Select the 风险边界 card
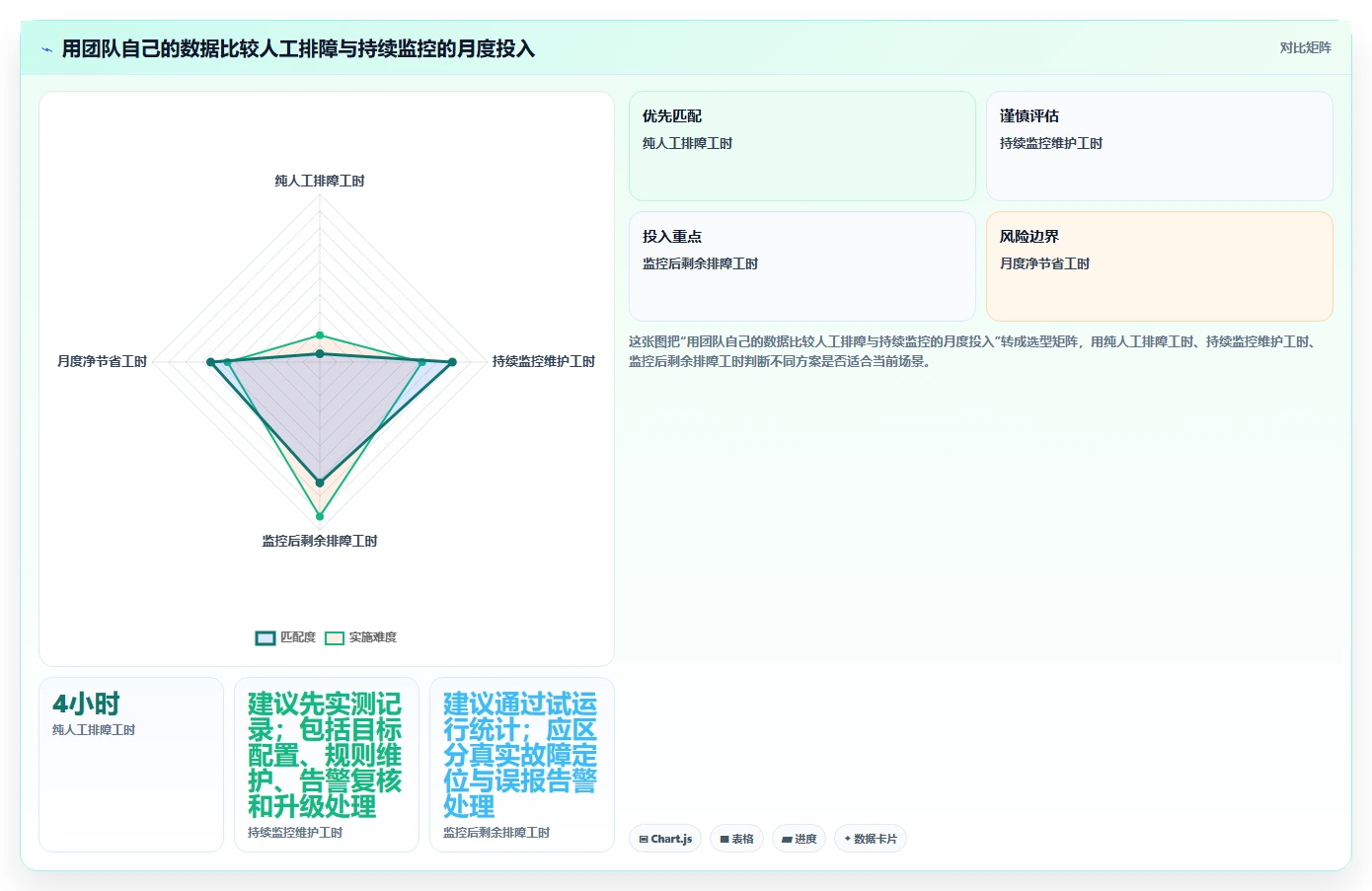1372x891 pixels. click(1159, 266)
